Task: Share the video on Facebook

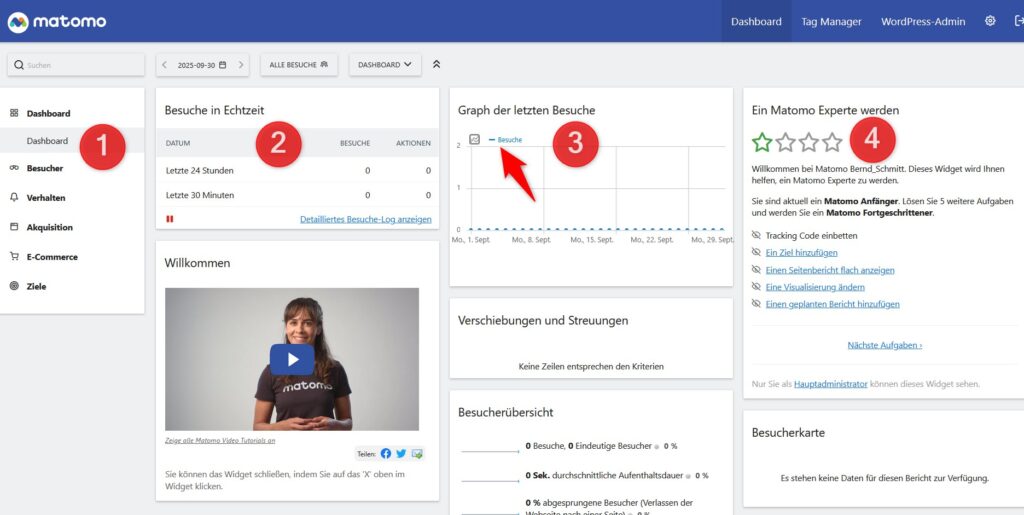Action: click(x=386, y=453)
